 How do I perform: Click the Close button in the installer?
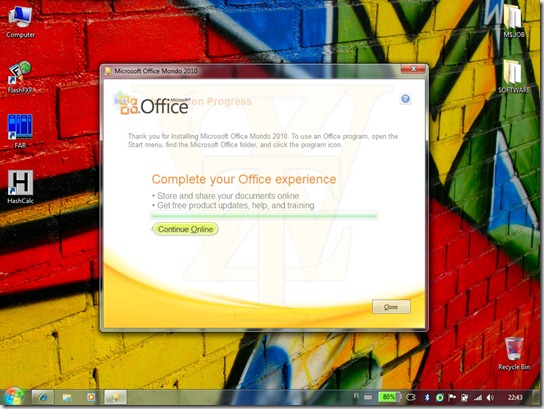coord(391,307)
